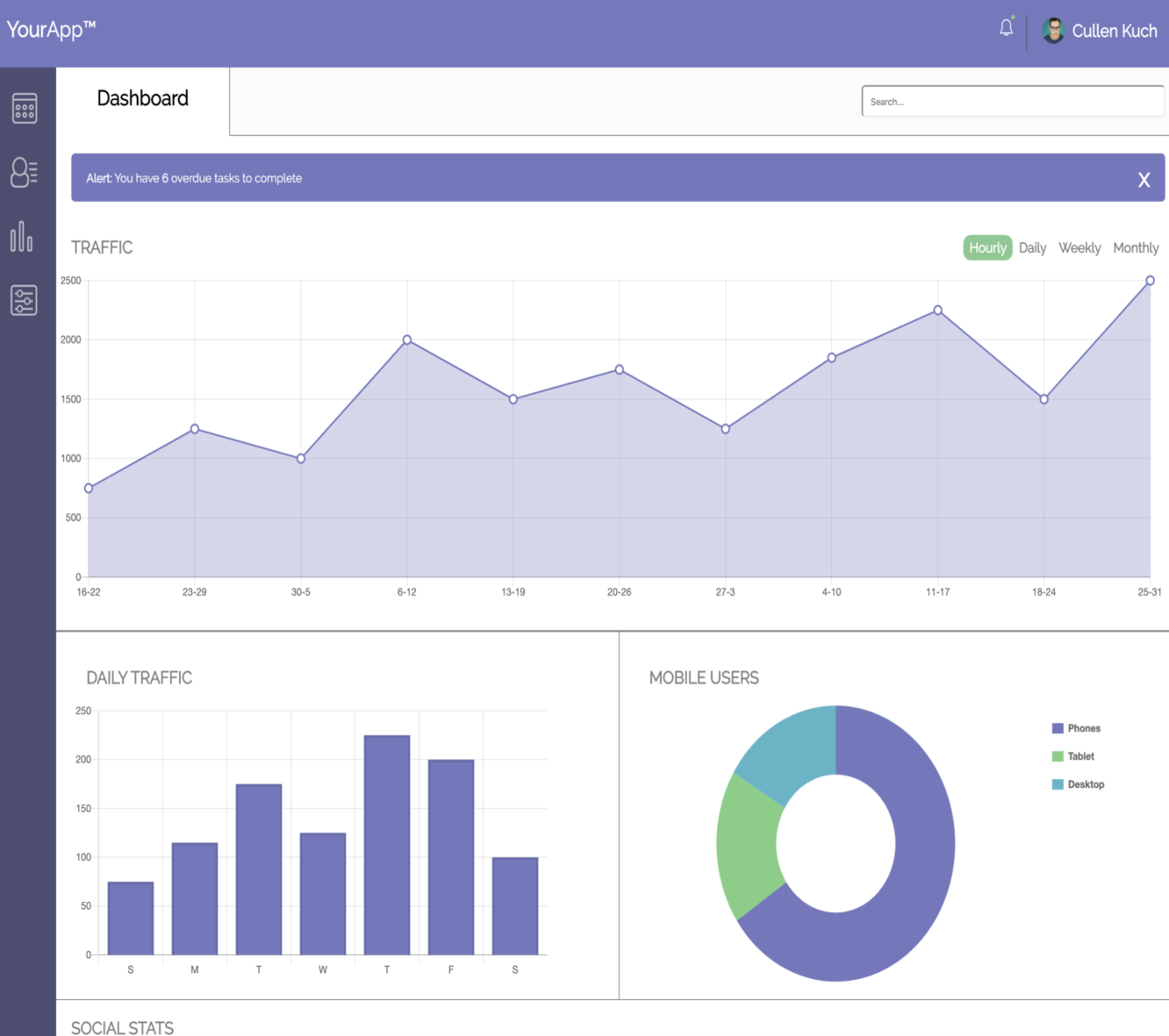The height and width of the screenshot is (1036, 1169).
Task: Toggle Tablet legend in Mobile Users chart
Action: (1073, 756)
